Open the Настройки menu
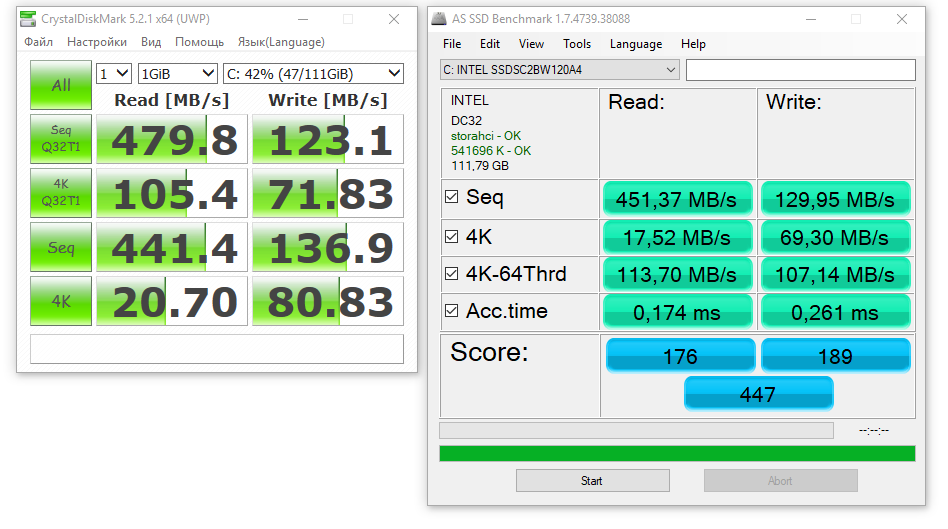Viewport: 948px width, 529px height. point(97,42)
